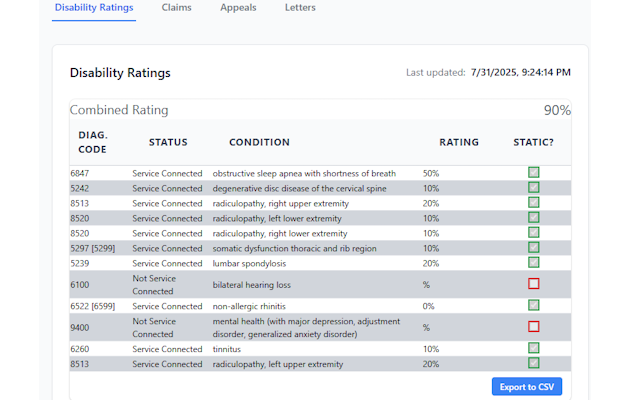Click the CONDITION column header

260,142
